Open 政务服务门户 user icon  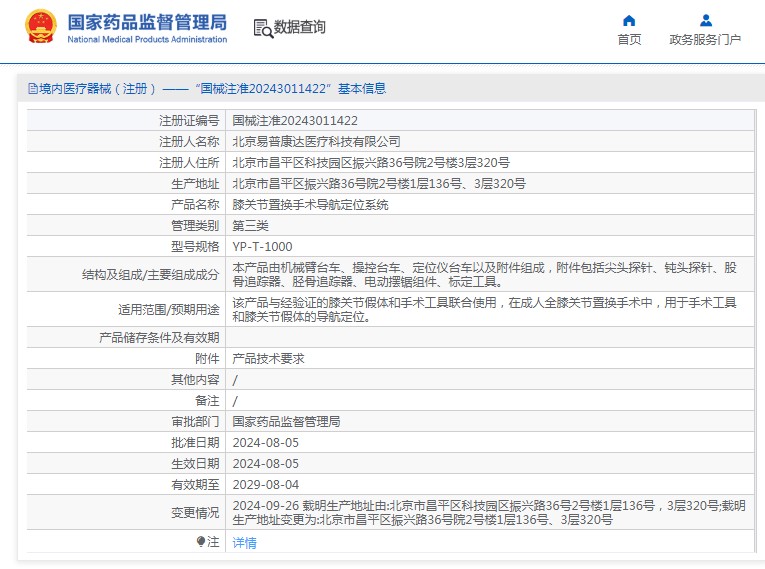[x=705, y=20]
